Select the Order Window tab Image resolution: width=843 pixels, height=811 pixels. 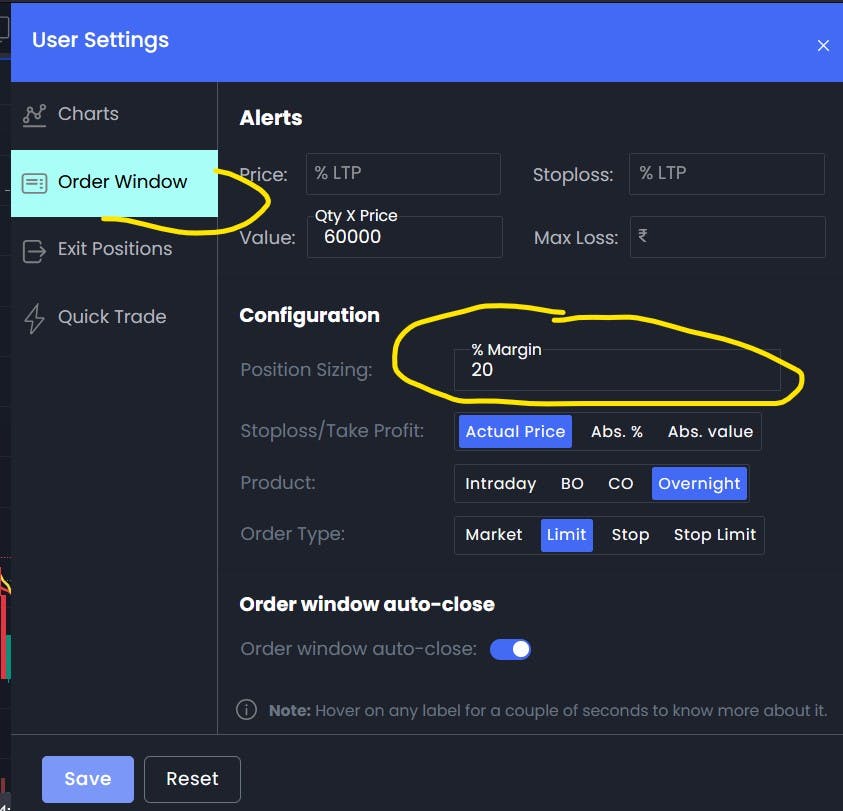(114, 183)
